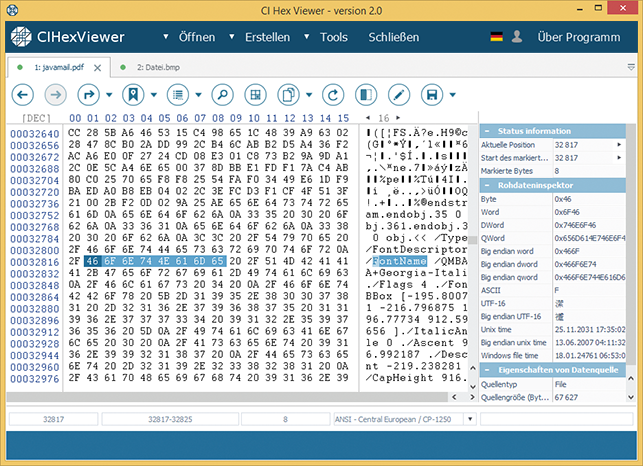Open the bookmark toolbar icon
Screen dimensions: 643x466
133,95
